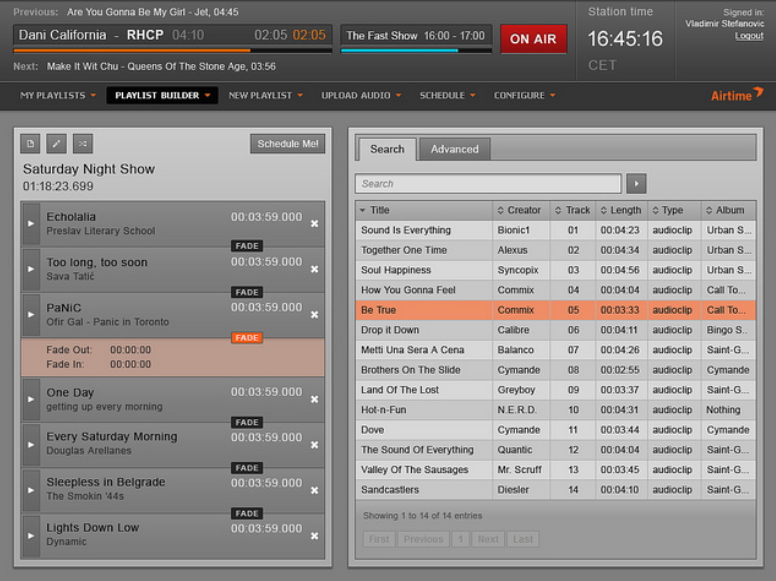Play the Lights Down Low track

(x=31, y=536)
